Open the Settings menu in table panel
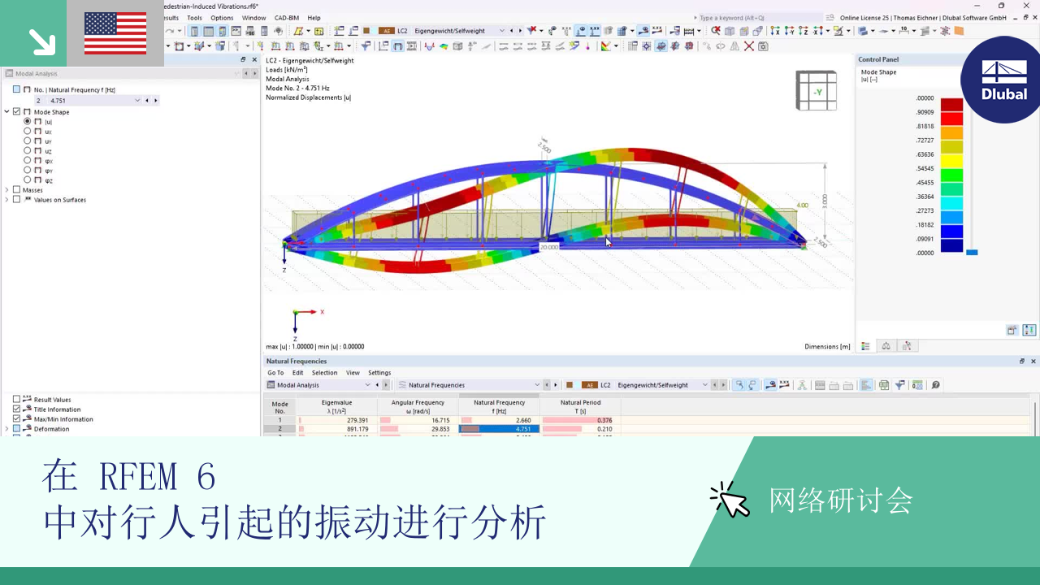1040x585 pixels. [379, 373]
